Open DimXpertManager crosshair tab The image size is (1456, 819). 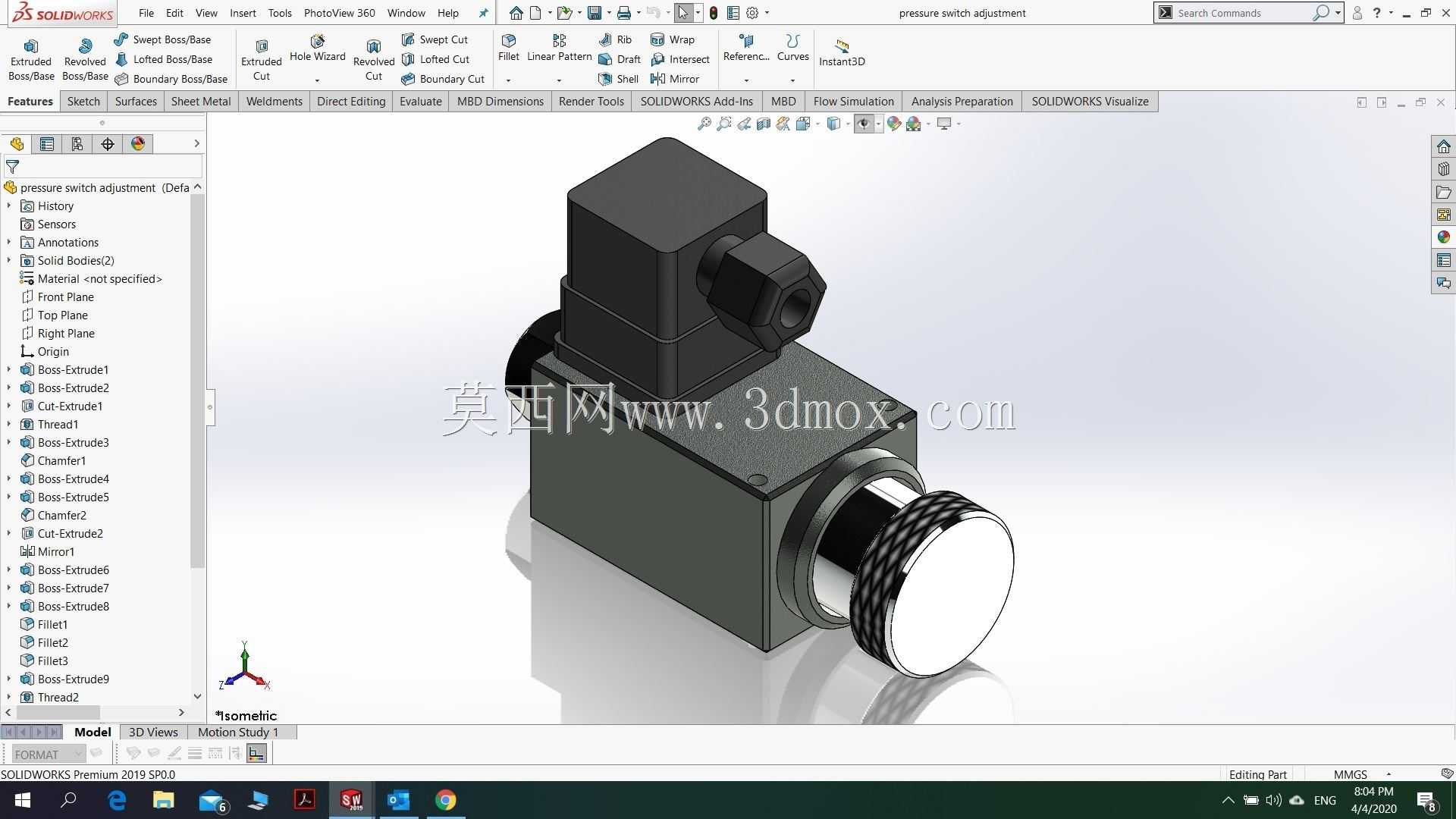coord(108,144)
